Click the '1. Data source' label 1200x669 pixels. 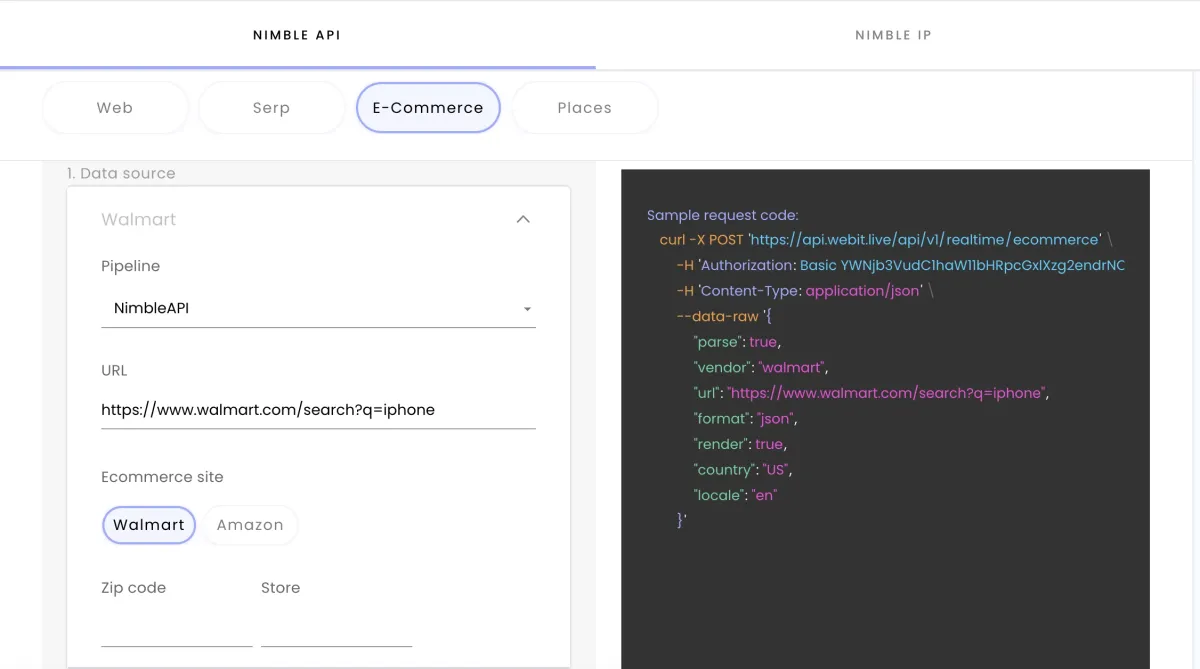pos(121,173)
